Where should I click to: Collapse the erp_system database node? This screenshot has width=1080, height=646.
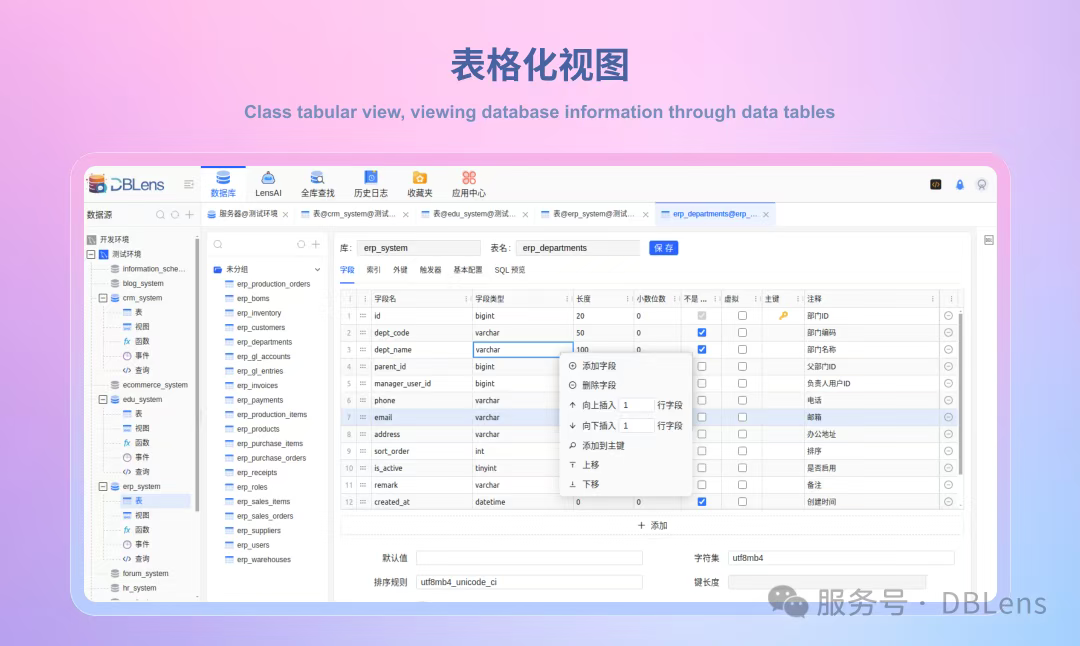click(x=102, y=488)
